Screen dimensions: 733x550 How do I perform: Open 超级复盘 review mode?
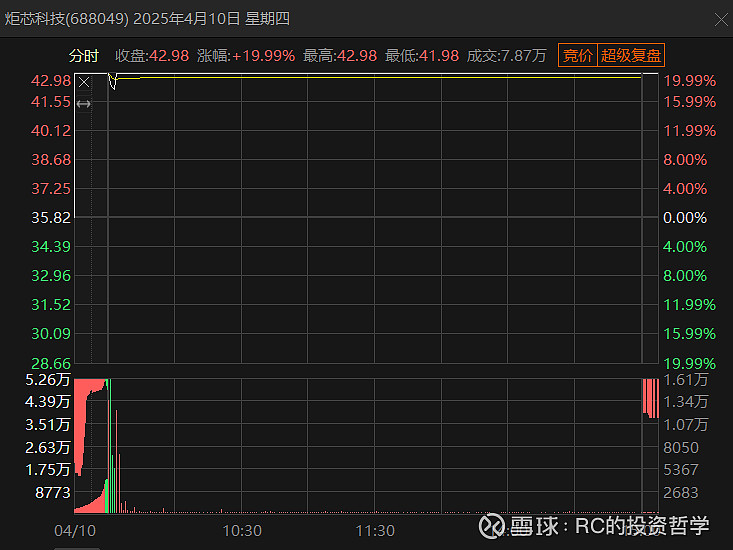click(x=631, y=56)
